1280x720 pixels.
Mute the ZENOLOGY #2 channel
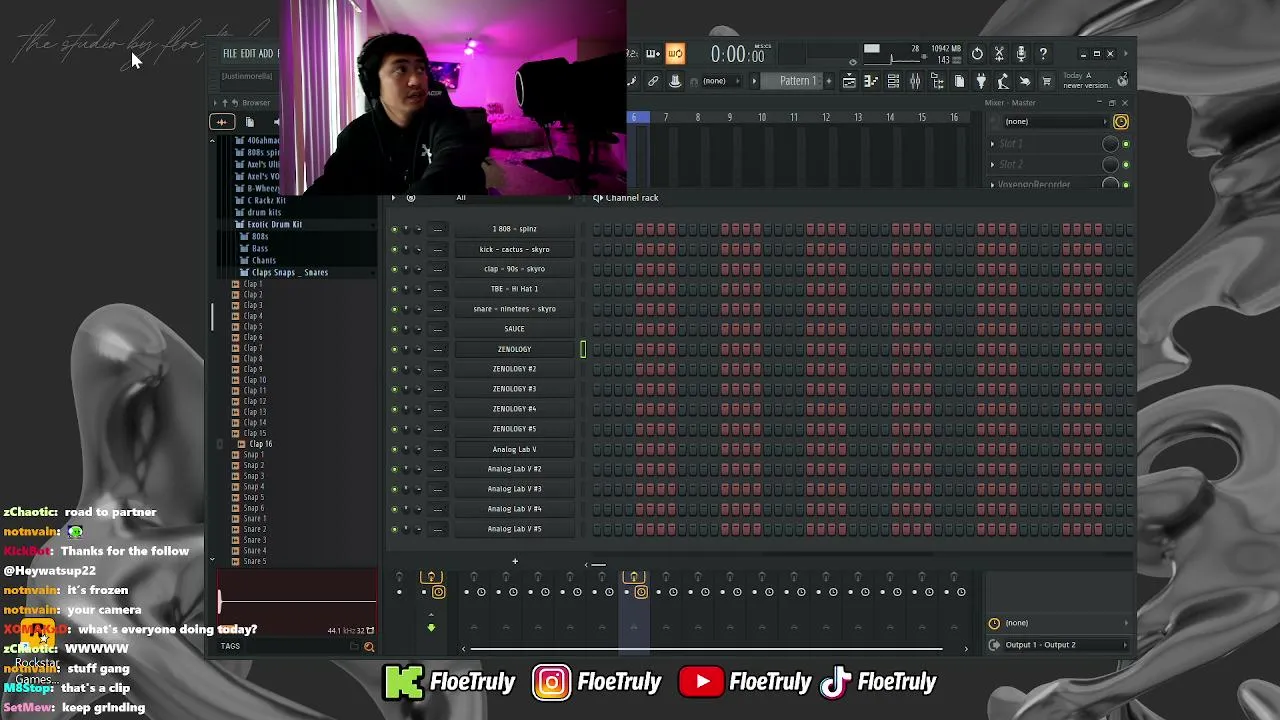394,369
